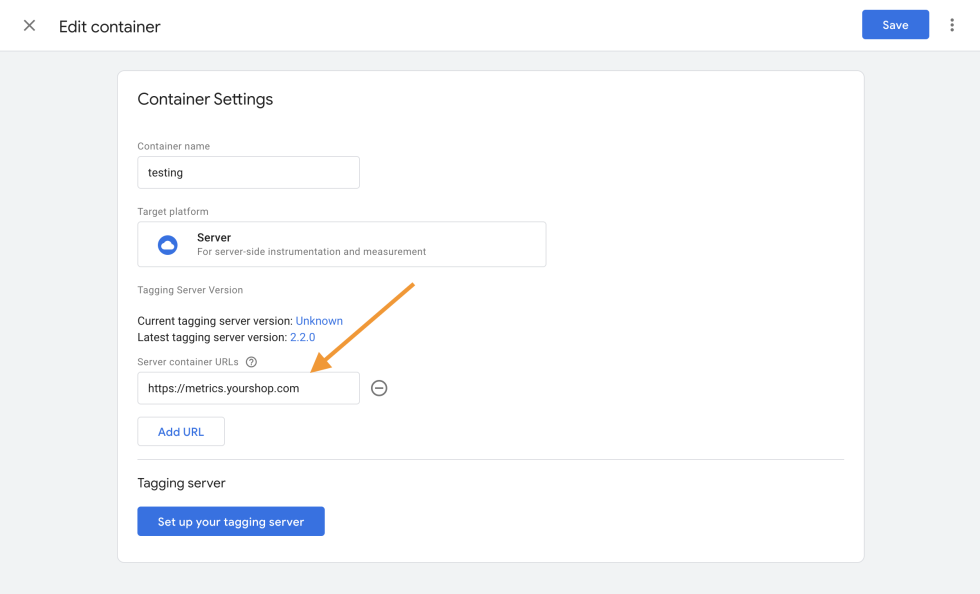Image resolution: width=980 pixels, height=594 pixels.
Task: Open the three-dot more options menu
Action: coord(952,26)
